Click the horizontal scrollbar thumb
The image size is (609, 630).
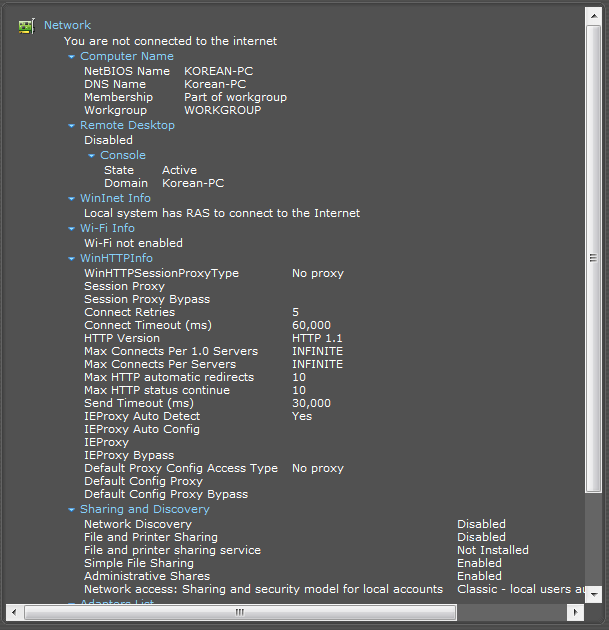pos(240,612)
